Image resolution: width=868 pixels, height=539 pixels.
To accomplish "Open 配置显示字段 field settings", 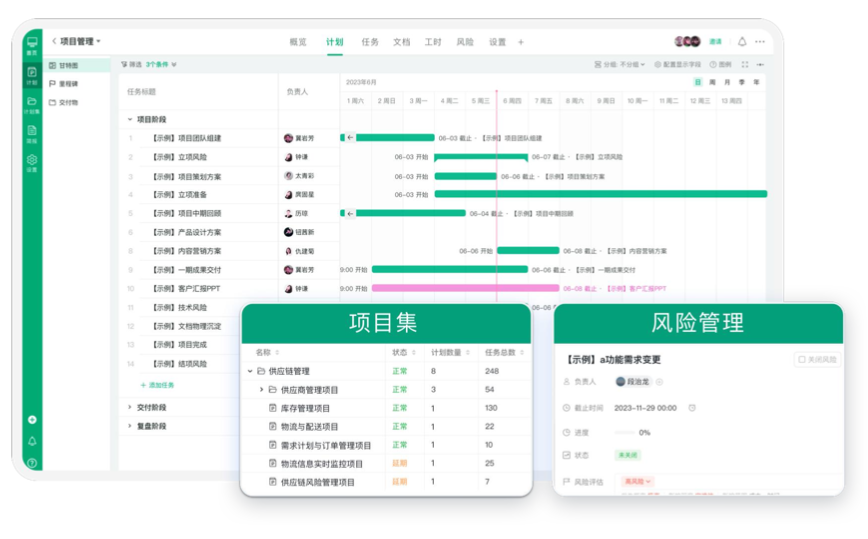I will tap(678, 64).
